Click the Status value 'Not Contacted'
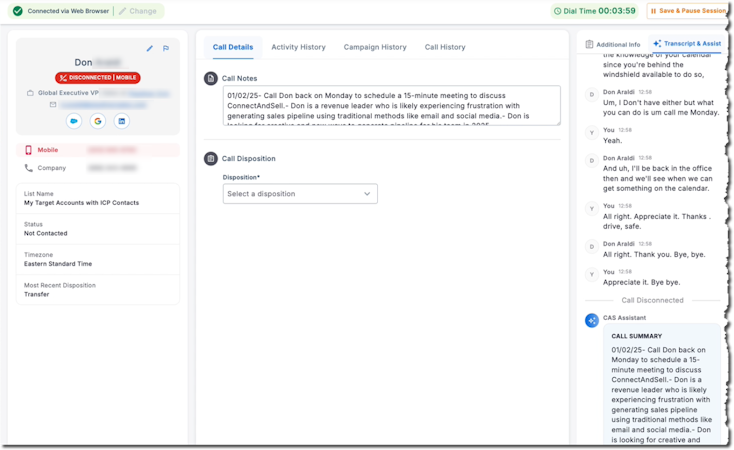 (x=45, y=233)
